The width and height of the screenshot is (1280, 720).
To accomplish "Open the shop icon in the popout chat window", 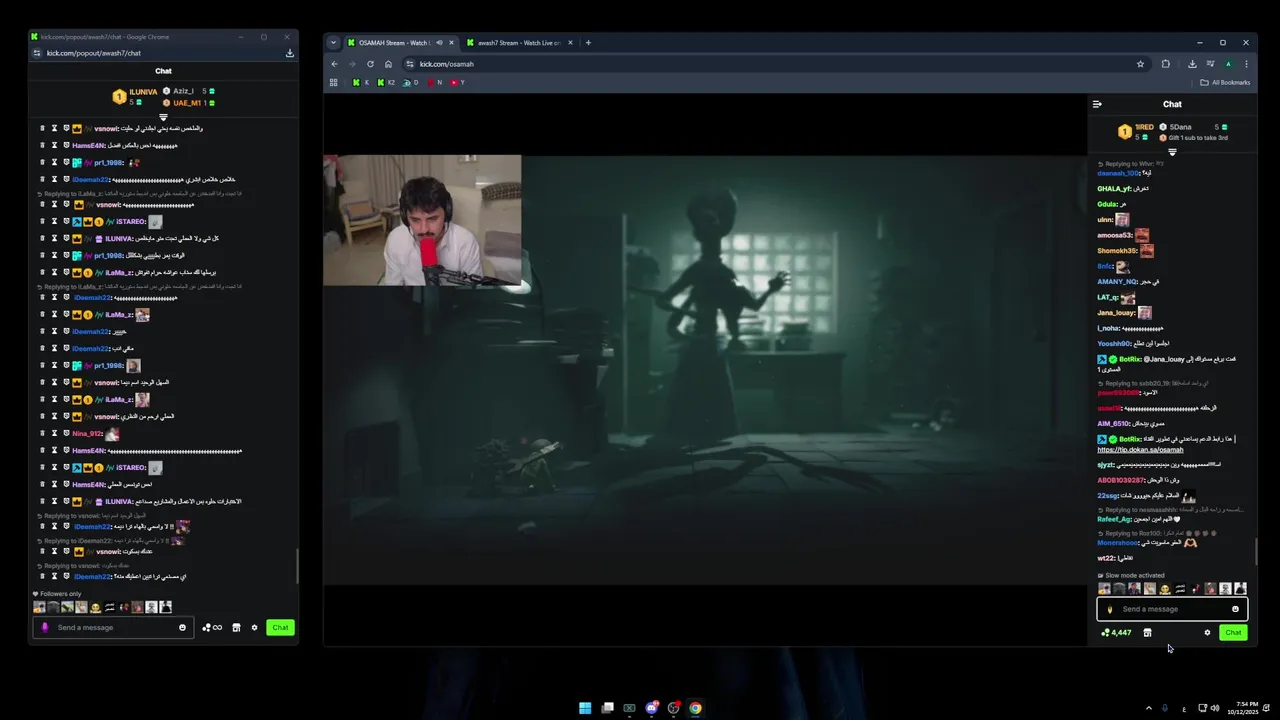I will click(x=236, y=628).
